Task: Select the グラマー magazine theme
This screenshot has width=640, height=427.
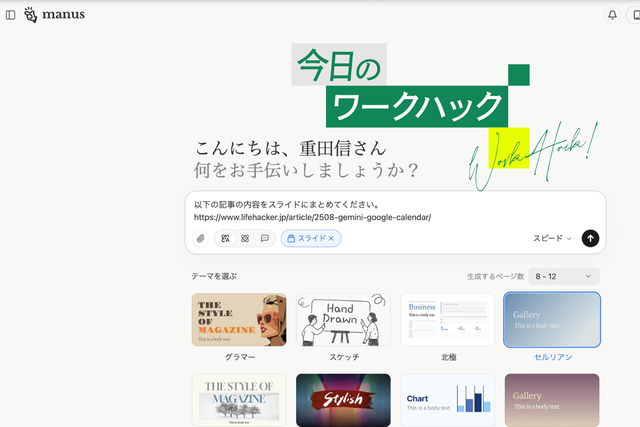Action: coord(239,319)
